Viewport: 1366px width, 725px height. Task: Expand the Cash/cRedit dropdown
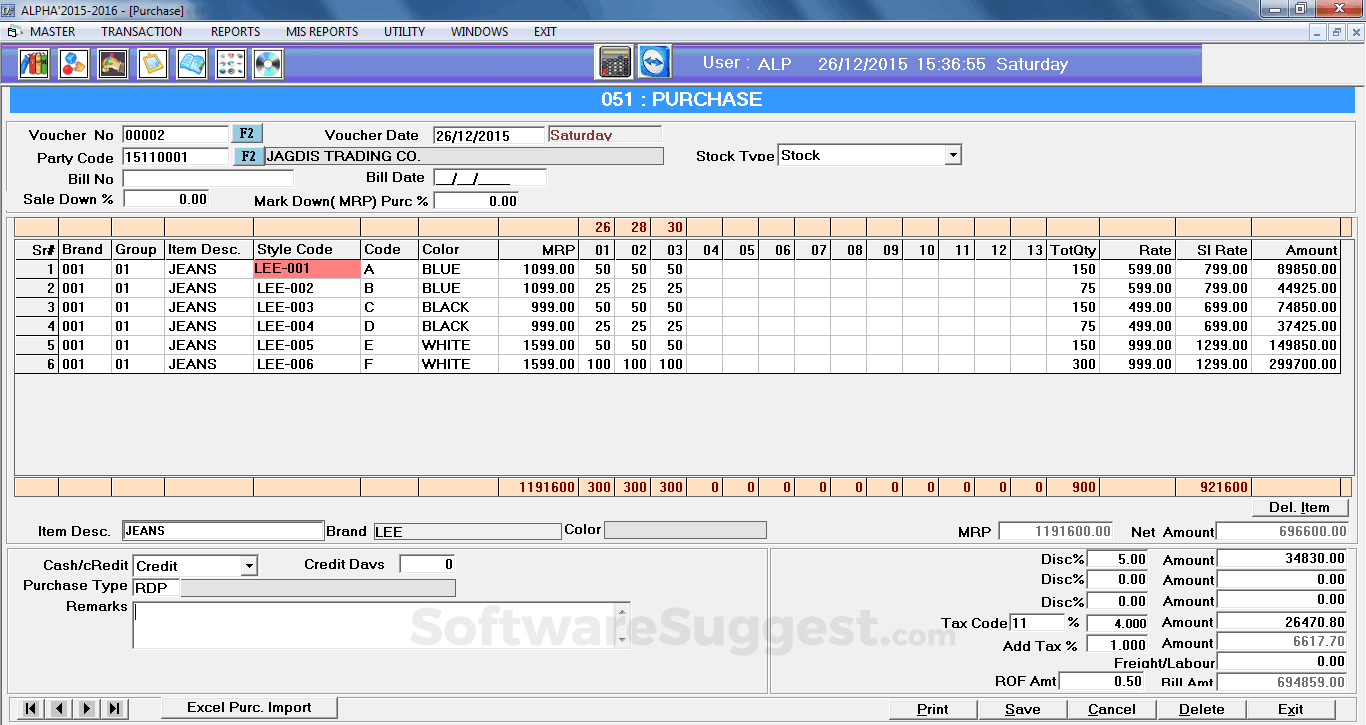coord(249,566)
